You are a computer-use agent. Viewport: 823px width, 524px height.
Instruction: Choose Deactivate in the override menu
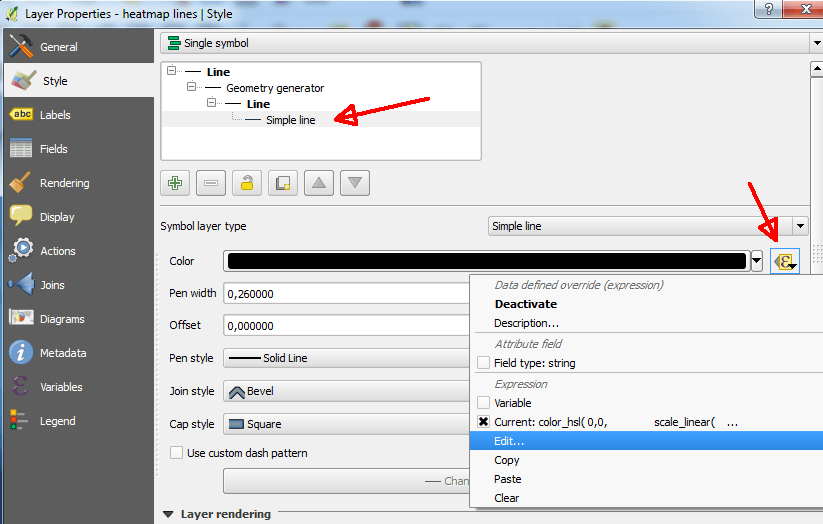pos(525,304)
